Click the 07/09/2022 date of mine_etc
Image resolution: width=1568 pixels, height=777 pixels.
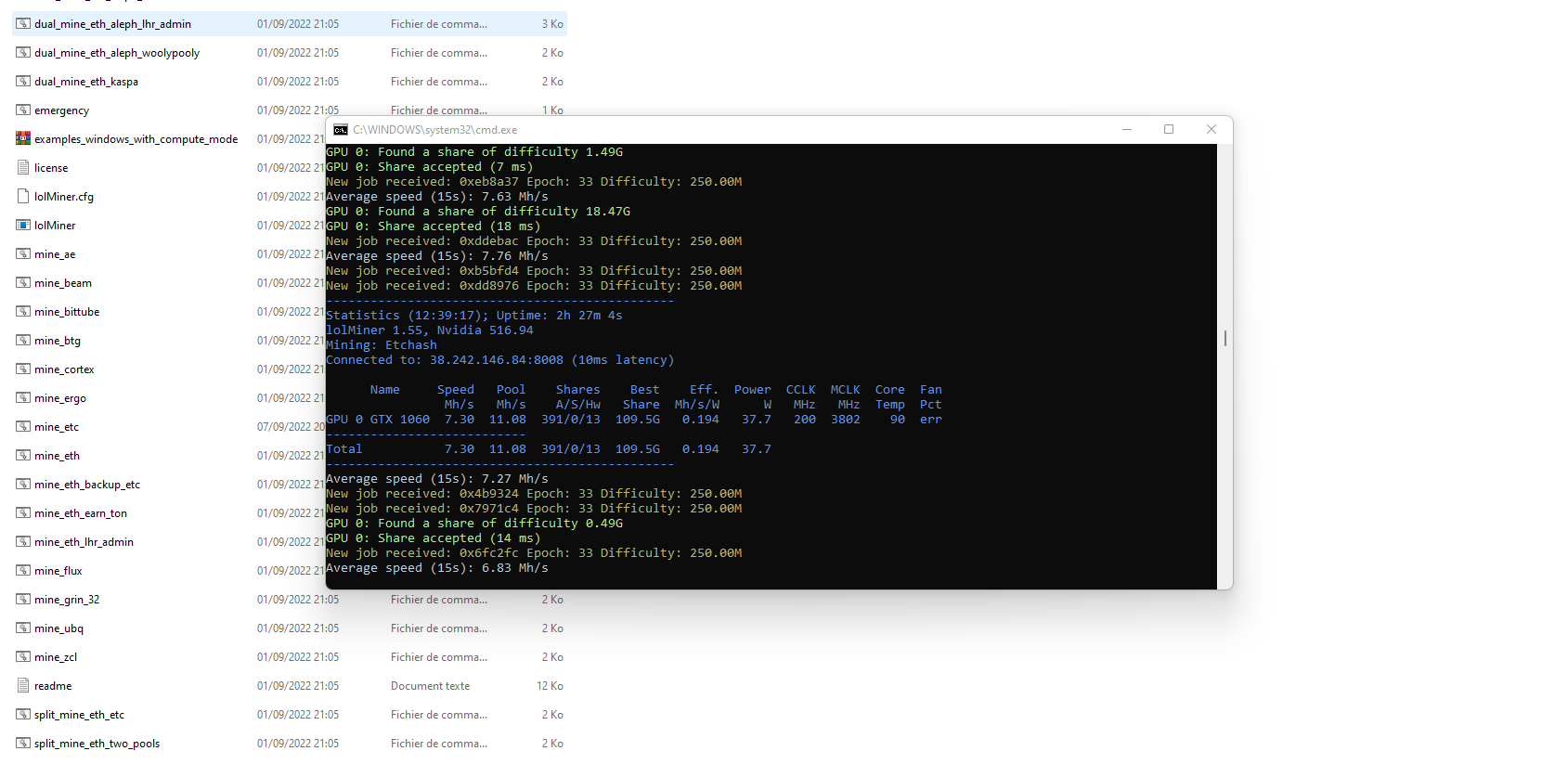click(x=291, y=427)
